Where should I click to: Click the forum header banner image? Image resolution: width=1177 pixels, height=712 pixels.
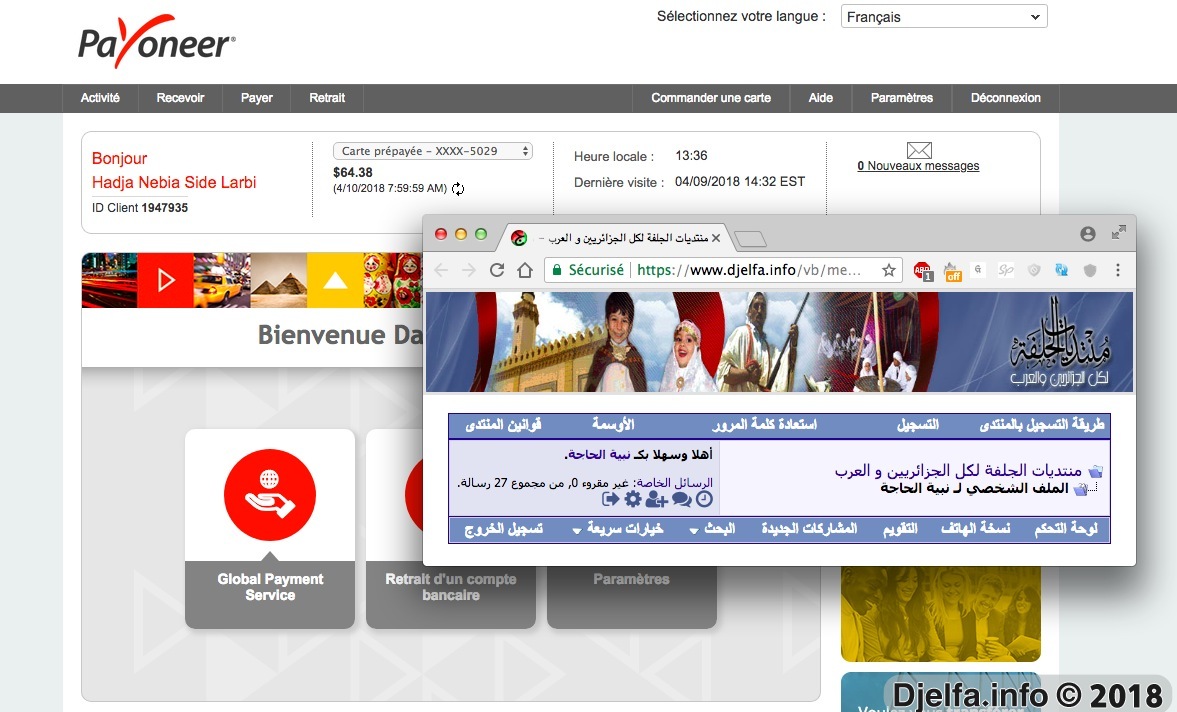coord(779,342)
